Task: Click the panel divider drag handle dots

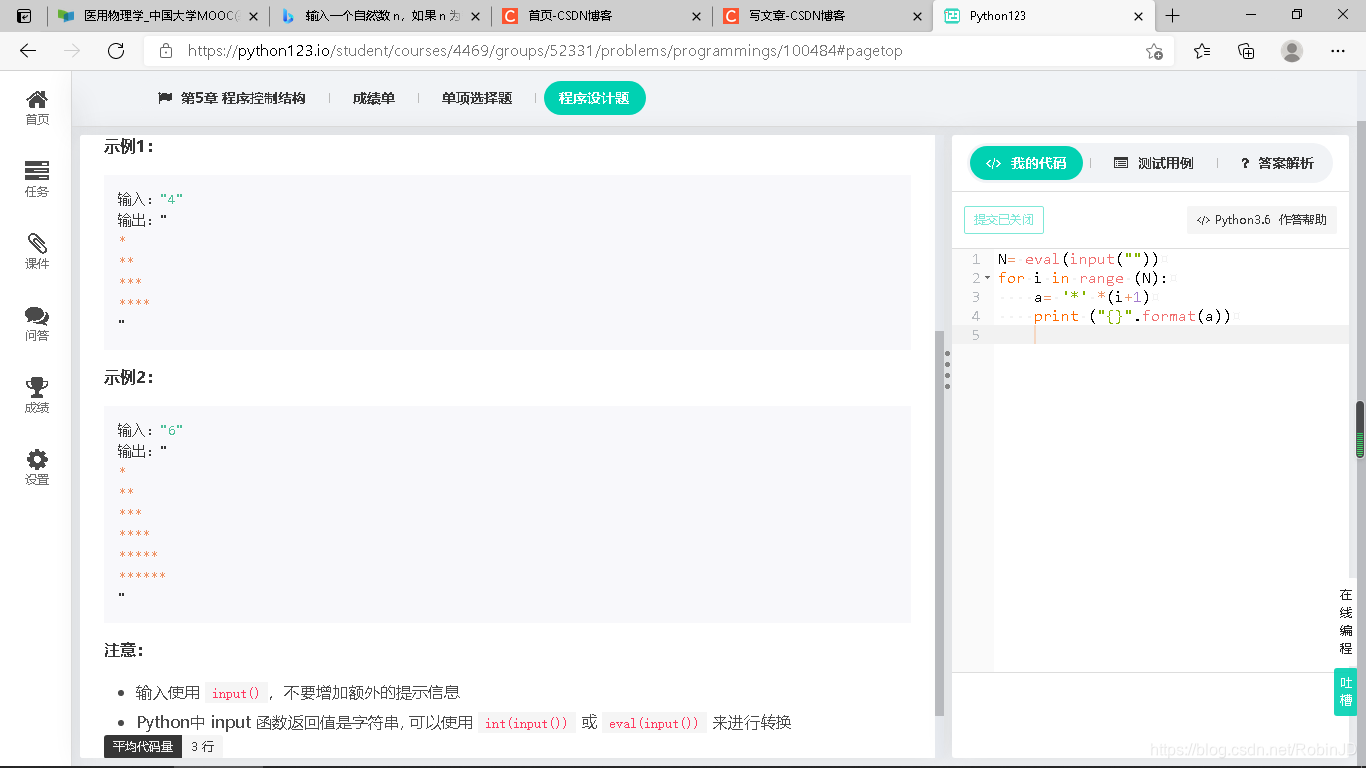Action: (947, 372)
